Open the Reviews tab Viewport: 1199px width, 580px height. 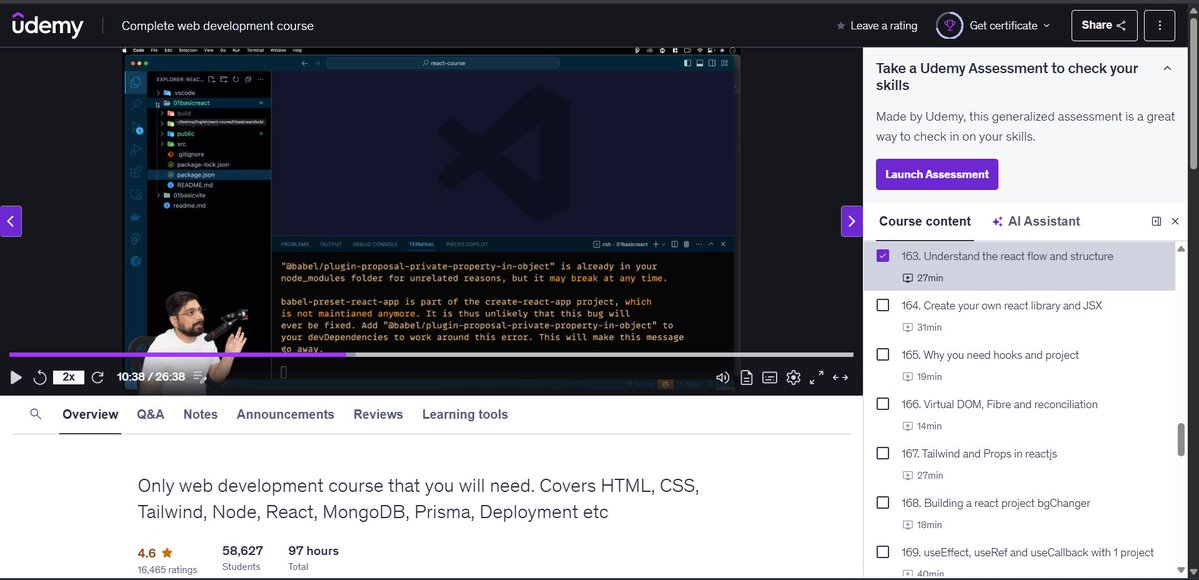point(378,414)
